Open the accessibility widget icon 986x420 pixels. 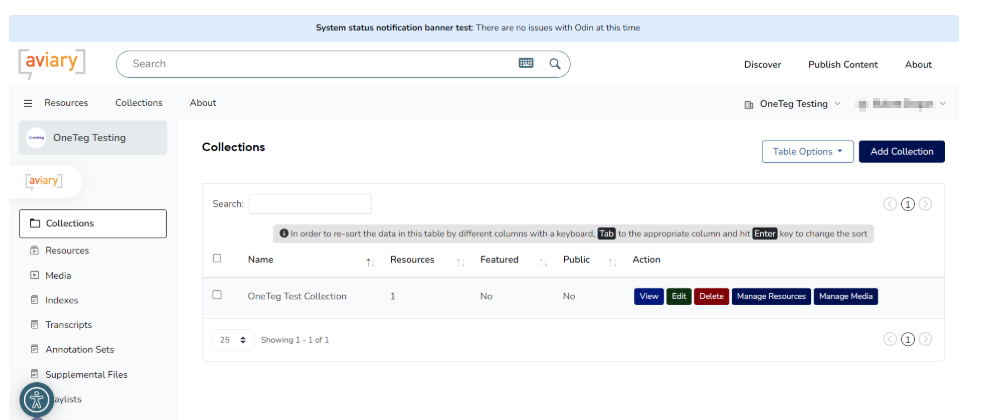(x=37, y=400)
